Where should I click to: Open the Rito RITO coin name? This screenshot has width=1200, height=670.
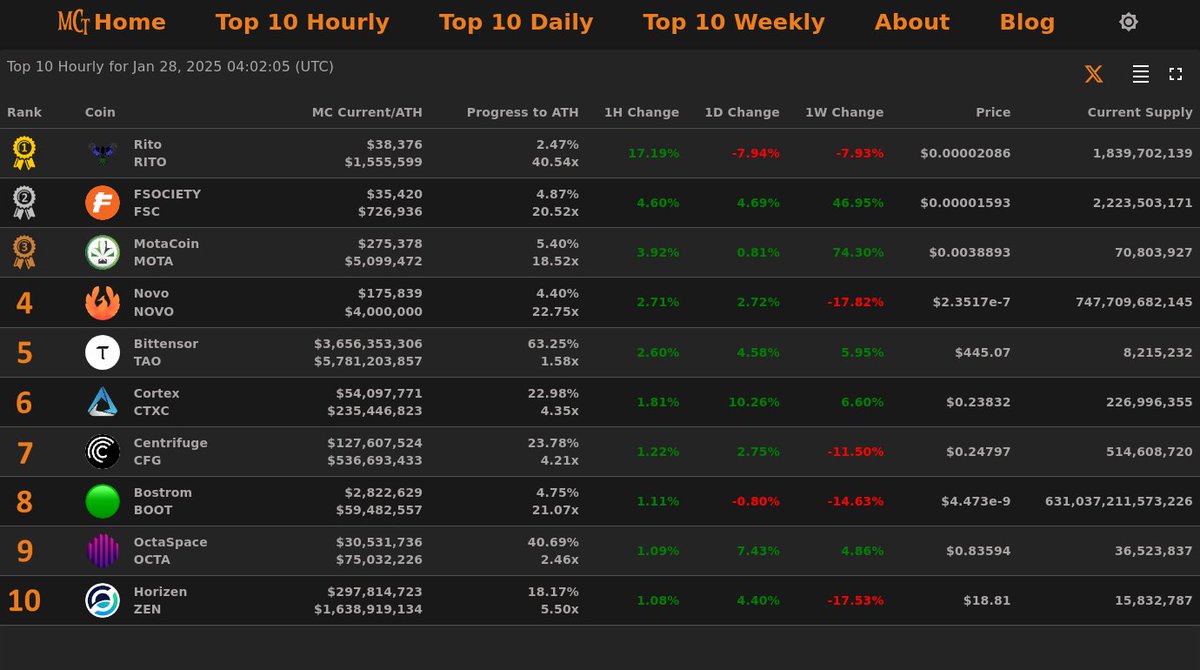point(150,153)
